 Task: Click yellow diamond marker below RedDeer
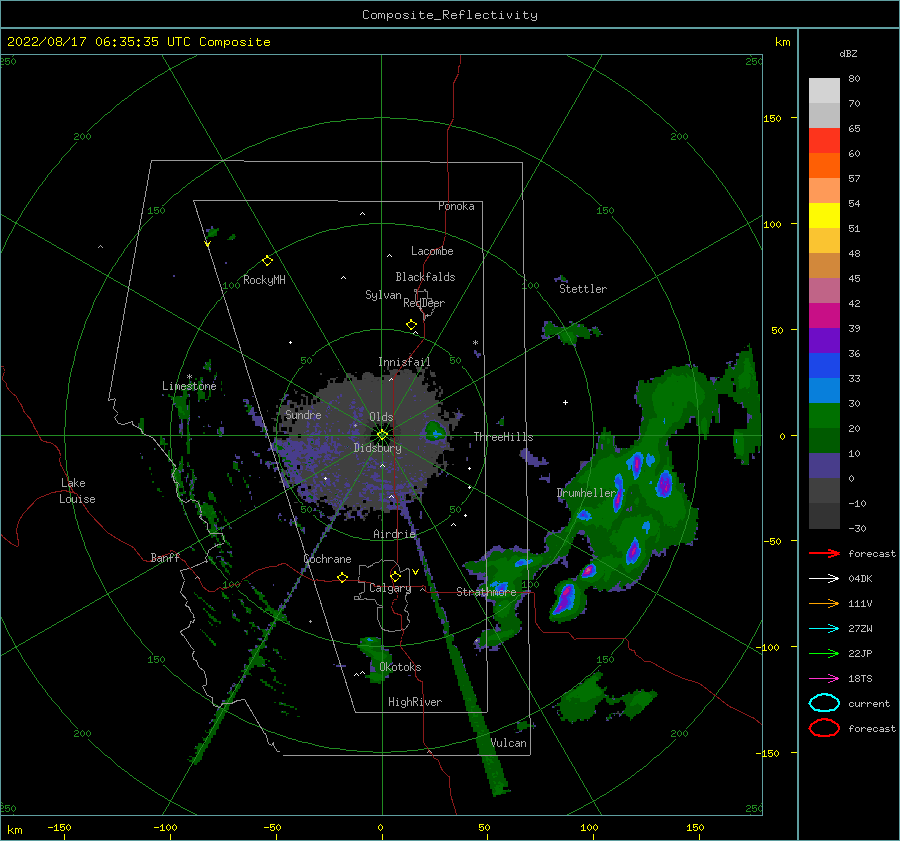[x=411, y=325]
